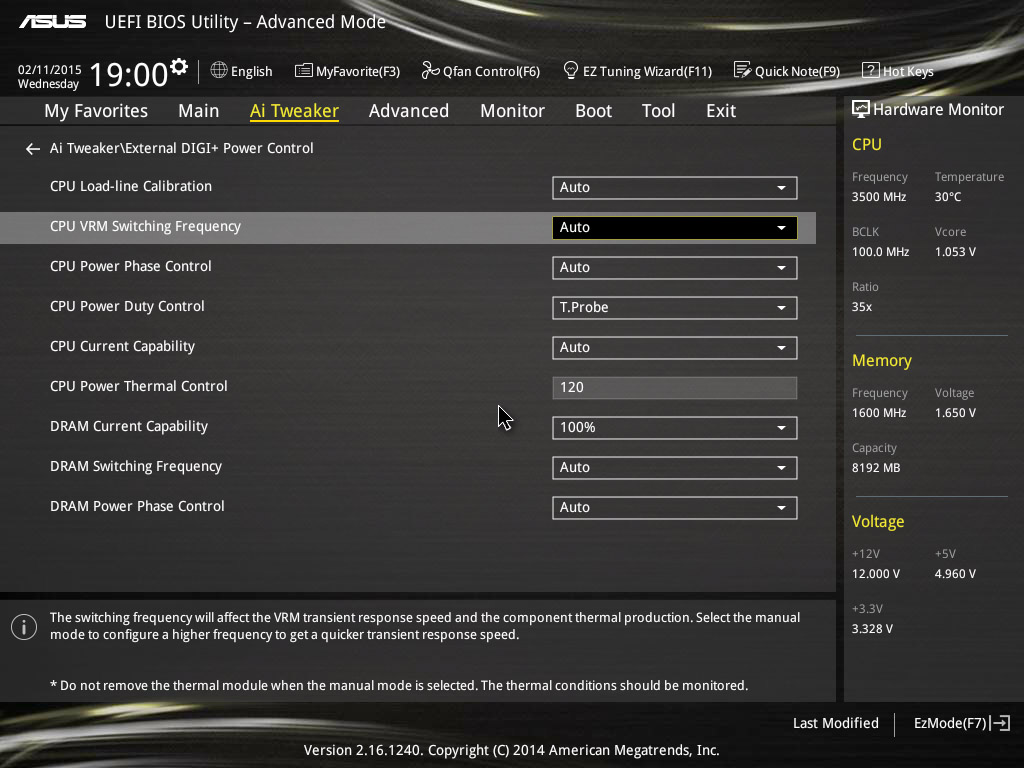The image size is (1024, 768).
Task: Select CPU VRM Switching Frequency label
Action: tap(146, 226)
